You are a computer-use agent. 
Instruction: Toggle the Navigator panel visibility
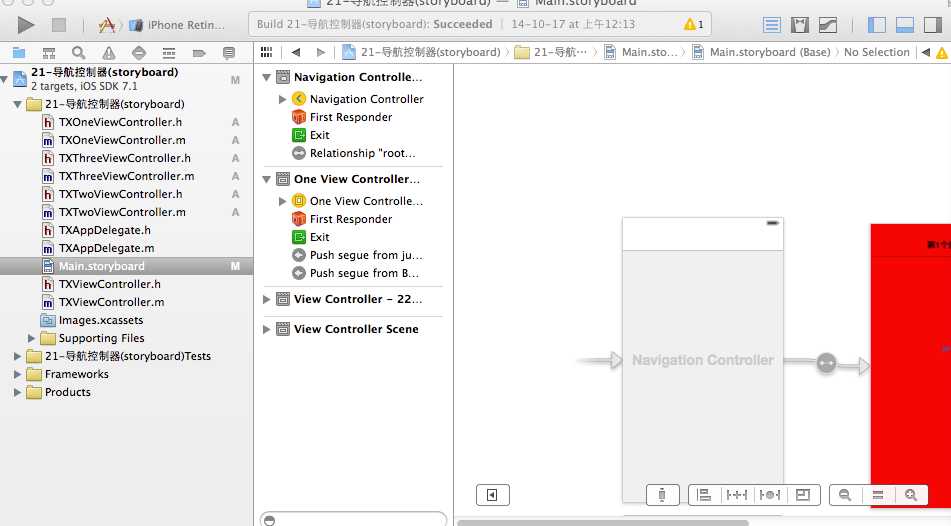click(x=876, y=25)
